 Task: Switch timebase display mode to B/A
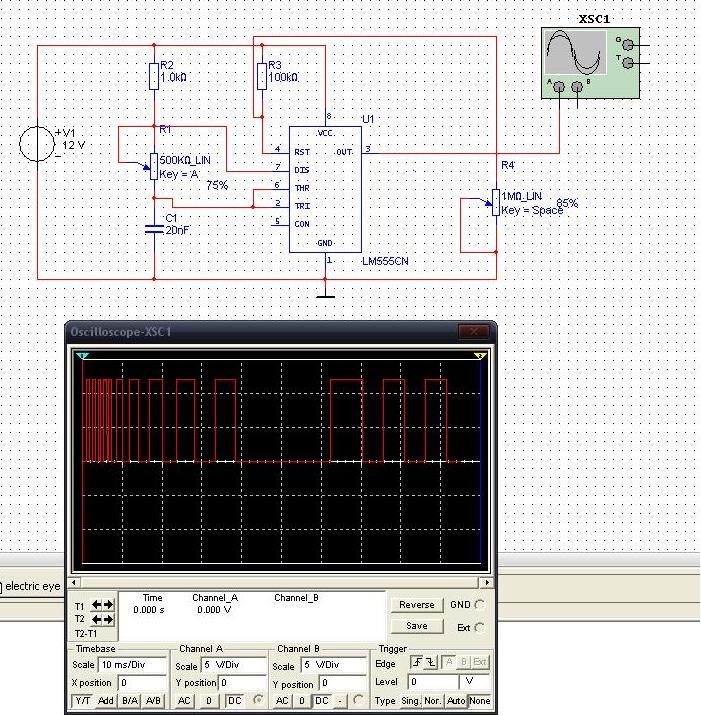[130, 701]
